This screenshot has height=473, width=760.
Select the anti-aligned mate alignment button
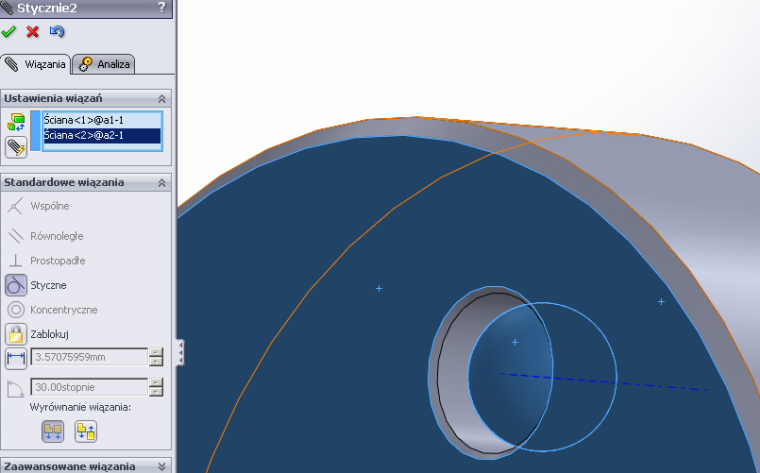click(x=86, y=431)
